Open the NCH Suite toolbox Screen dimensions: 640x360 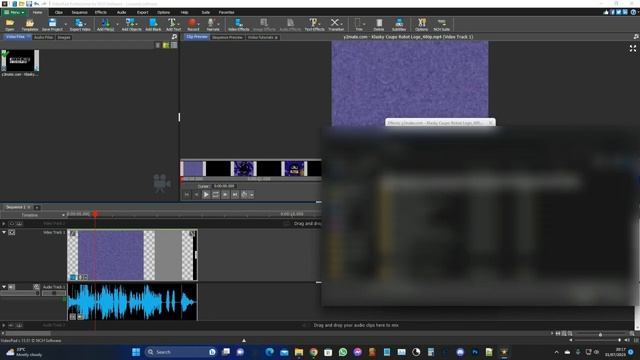coord(441,24)
